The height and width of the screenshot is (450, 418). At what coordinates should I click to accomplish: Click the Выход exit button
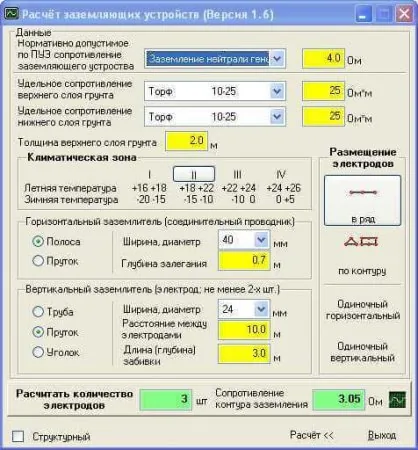(x=382, y=435)
